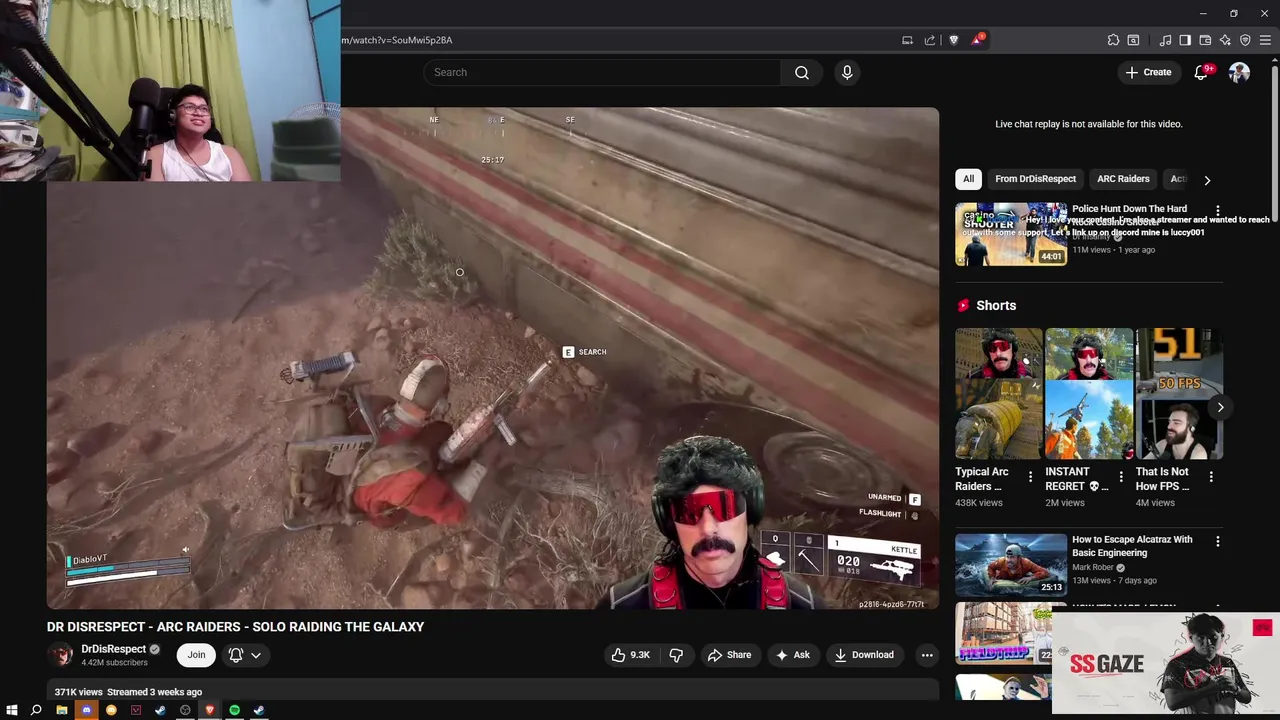The image size is (1280, 720).
Task: Open the Brave Wallet icon
Action: tap(1205, 40)
